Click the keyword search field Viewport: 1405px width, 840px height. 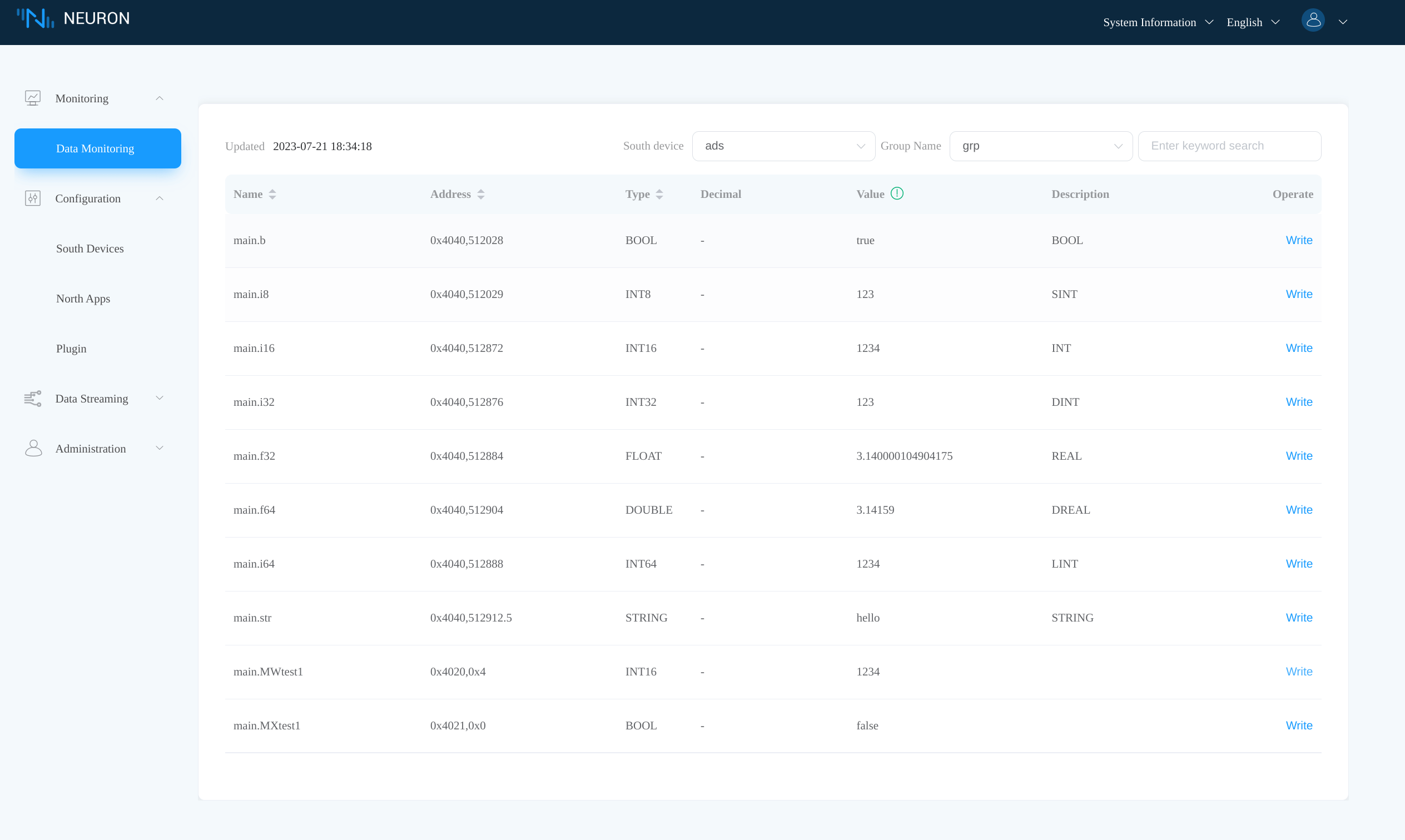coord(1229,146)
